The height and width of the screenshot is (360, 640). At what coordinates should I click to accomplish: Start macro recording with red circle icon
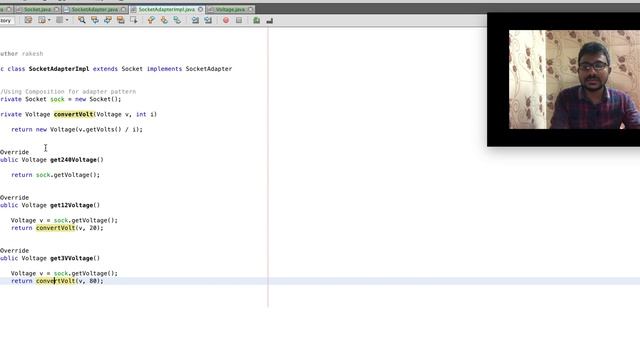[226, 20]
